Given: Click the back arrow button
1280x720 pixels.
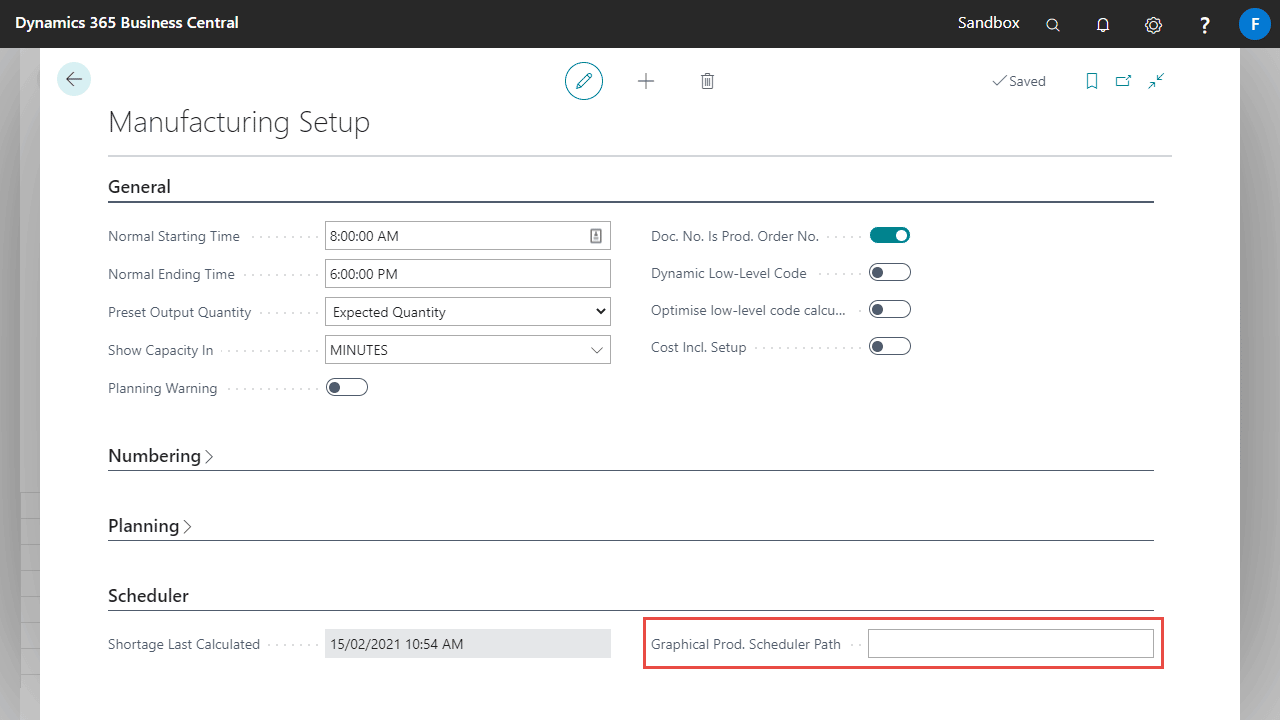Looking at the screenshot, I should tap(74, 79).
